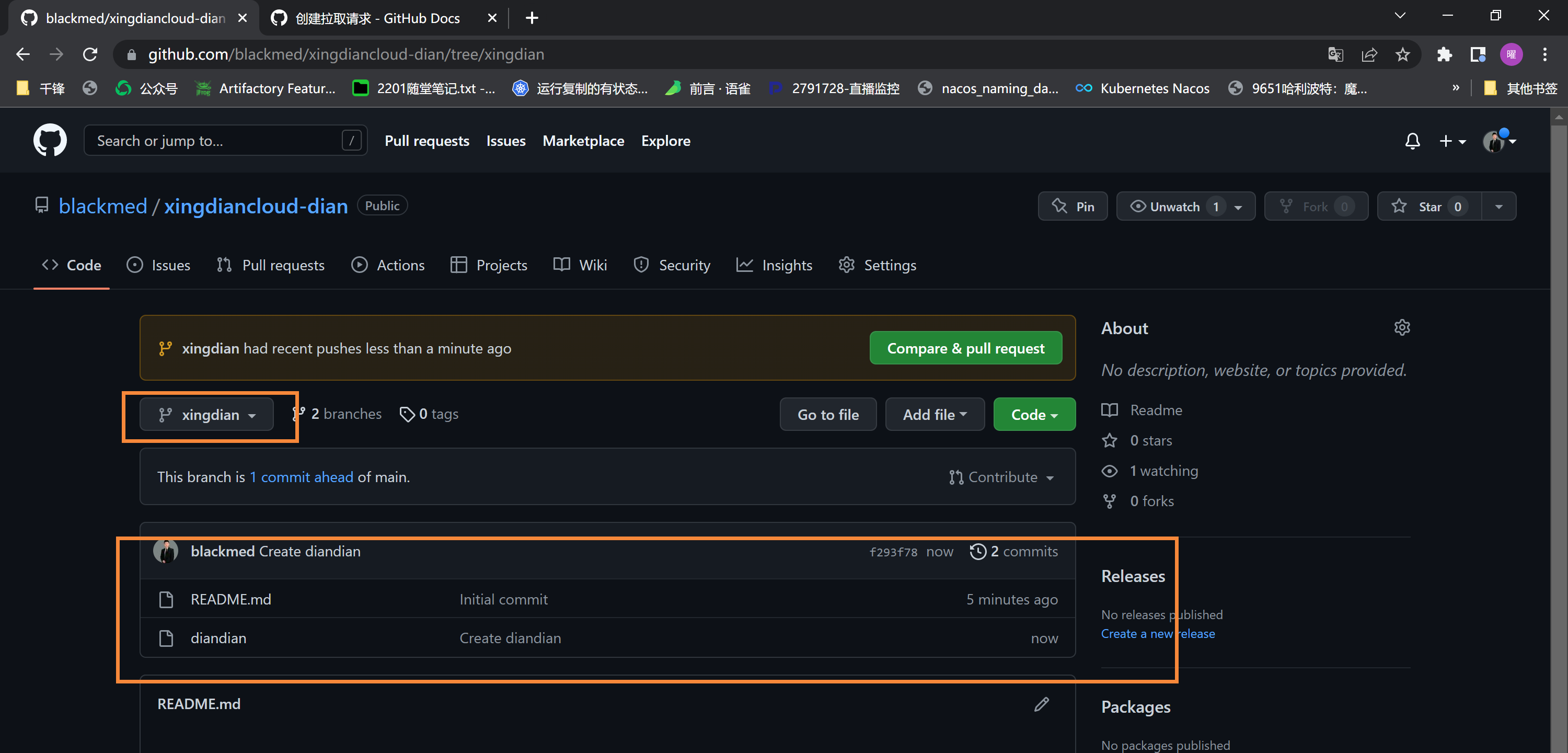Open the repository Settings tab

[877, 265]
